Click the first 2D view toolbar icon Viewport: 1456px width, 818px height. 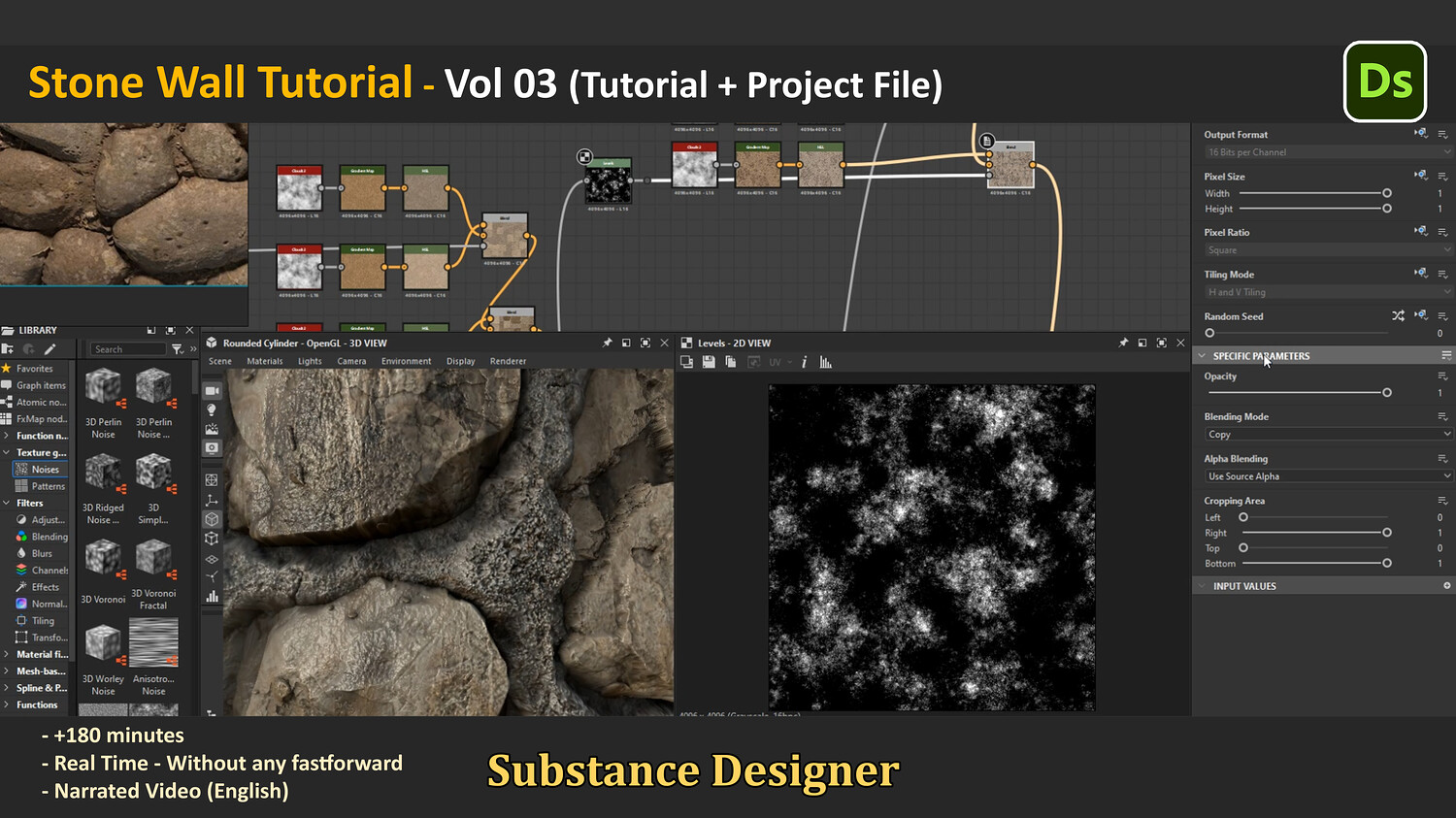tap(687, 362)
